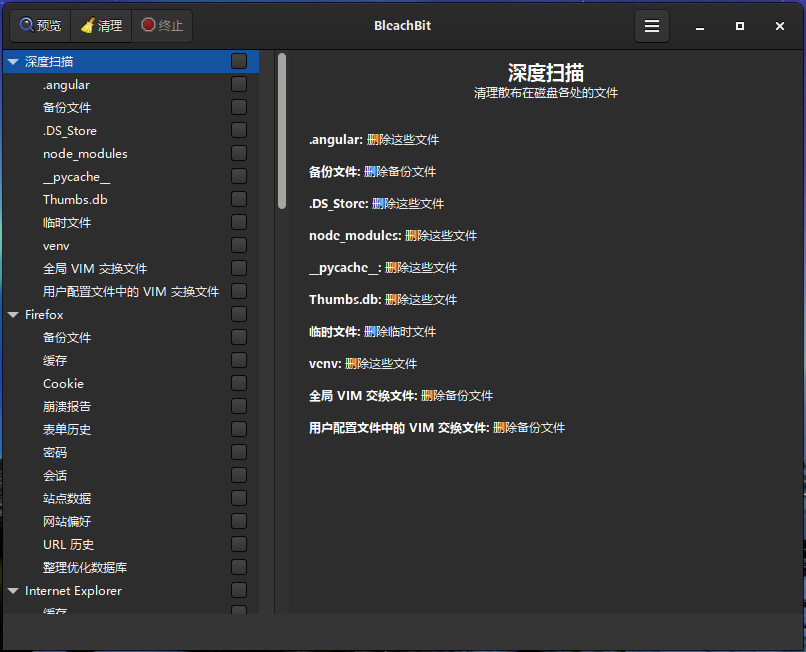Open the hamburger menu button
This screenshot has height=652, width=806.
coord(652,26)
